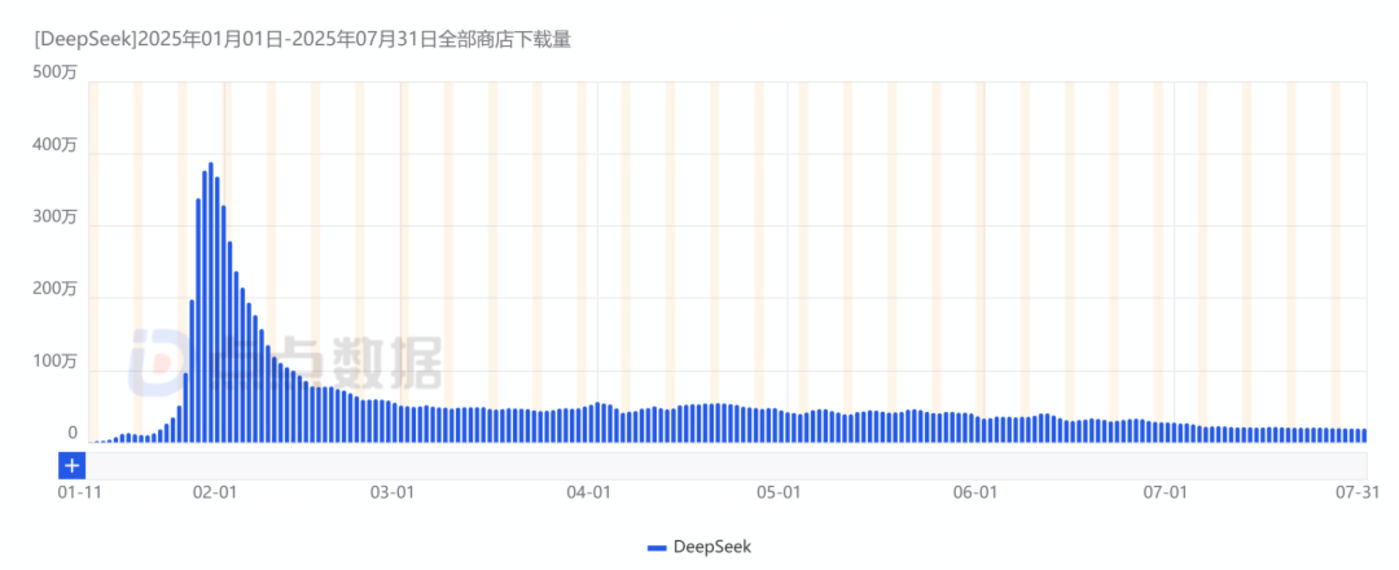Screen dimensions: 1399x570
Task: Click the 400万 y-axis label
Action: (x=57, y=145)
